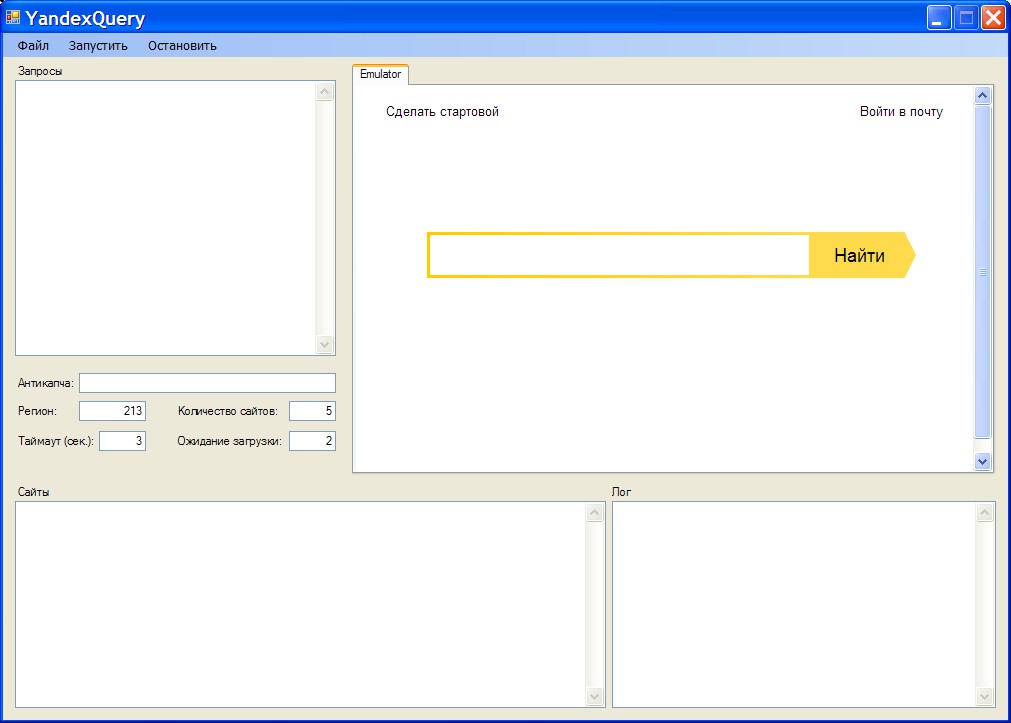Click the Лог scrollbar up arrow

click(985, 513)
